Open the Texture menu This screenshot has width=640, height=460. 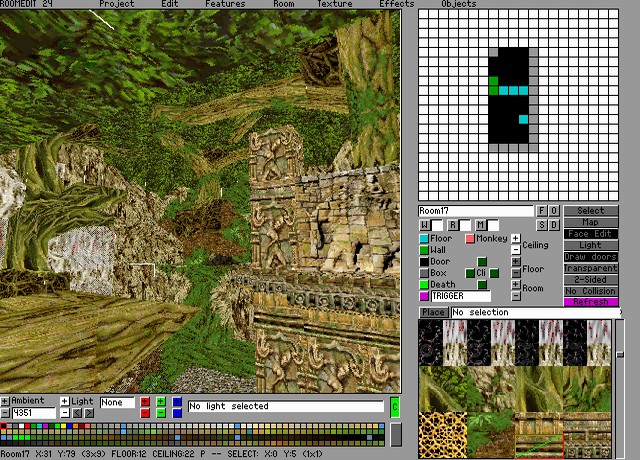[x=335, y=4]
